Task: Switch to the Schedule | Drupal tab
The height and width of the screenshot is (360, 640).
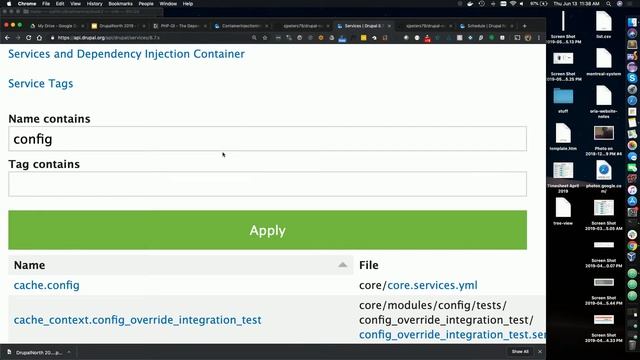Action: pos(487,26)
